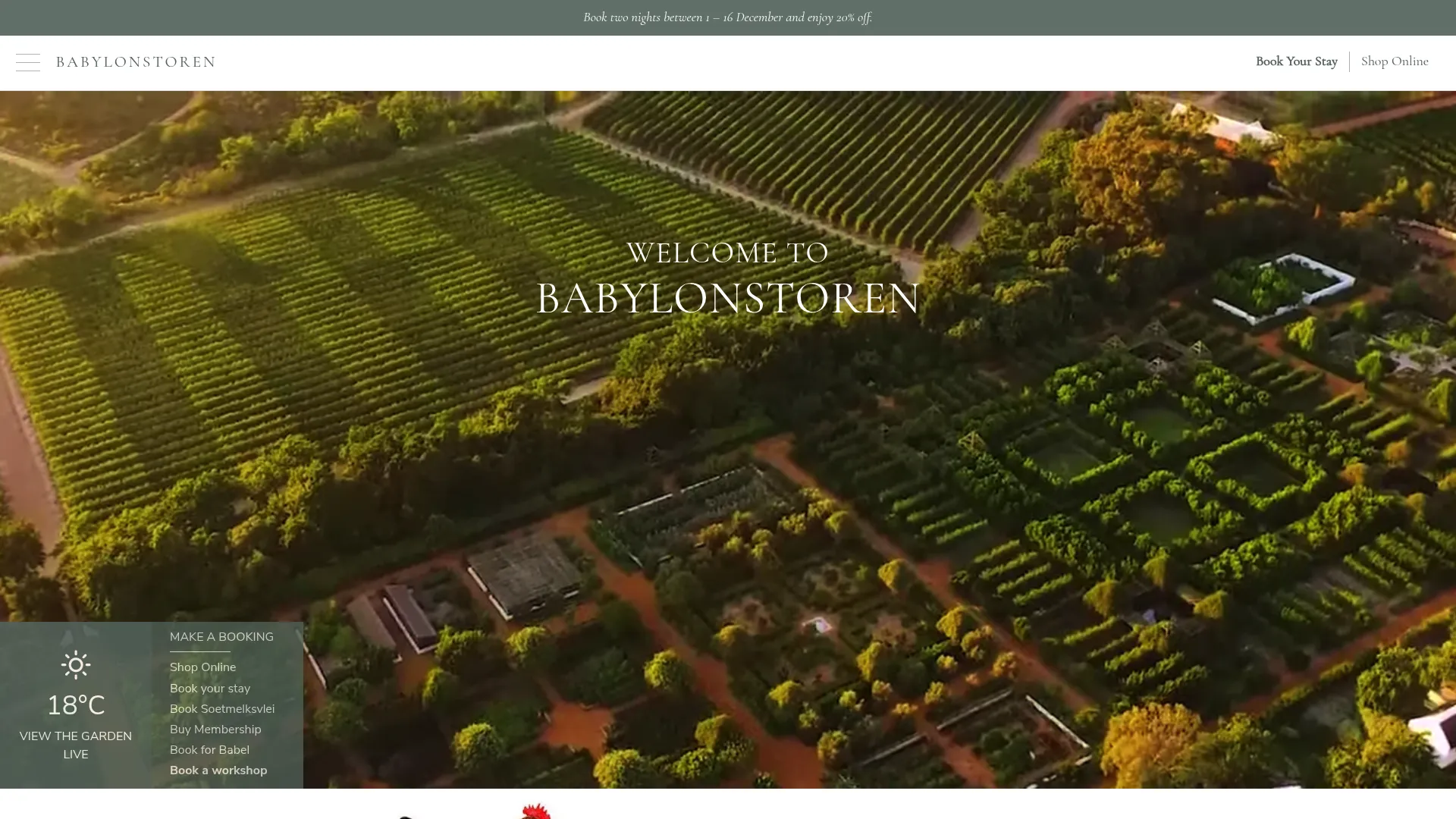Click the 18°C temperature display
The width and height of the screenshot is (1456, 819).
point(76,704)
